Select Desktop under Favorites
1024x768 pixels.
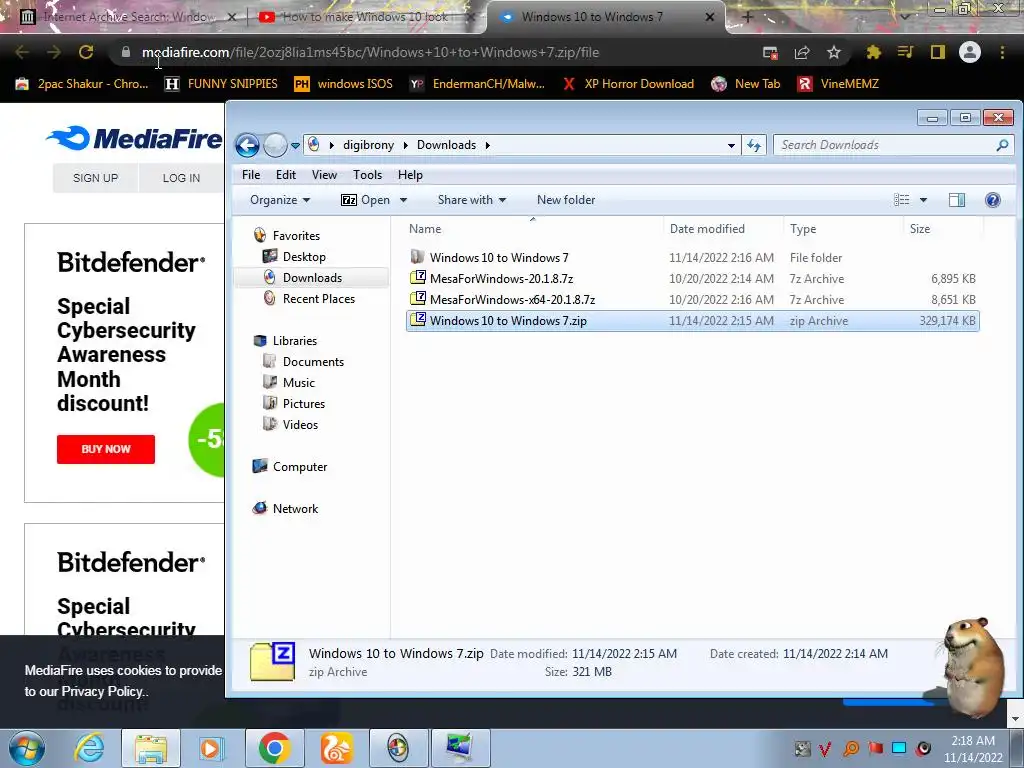[x=304, y=257]
